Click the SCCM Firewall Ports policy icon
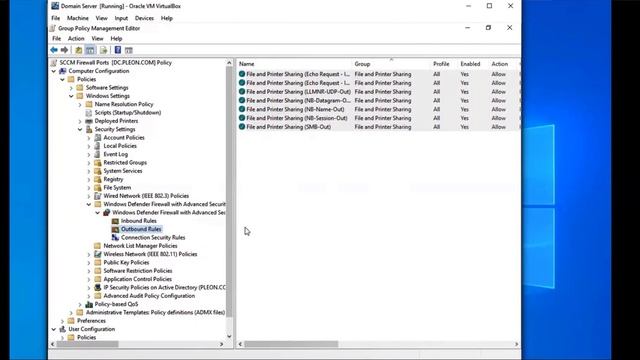 click(x=54, y=63)
